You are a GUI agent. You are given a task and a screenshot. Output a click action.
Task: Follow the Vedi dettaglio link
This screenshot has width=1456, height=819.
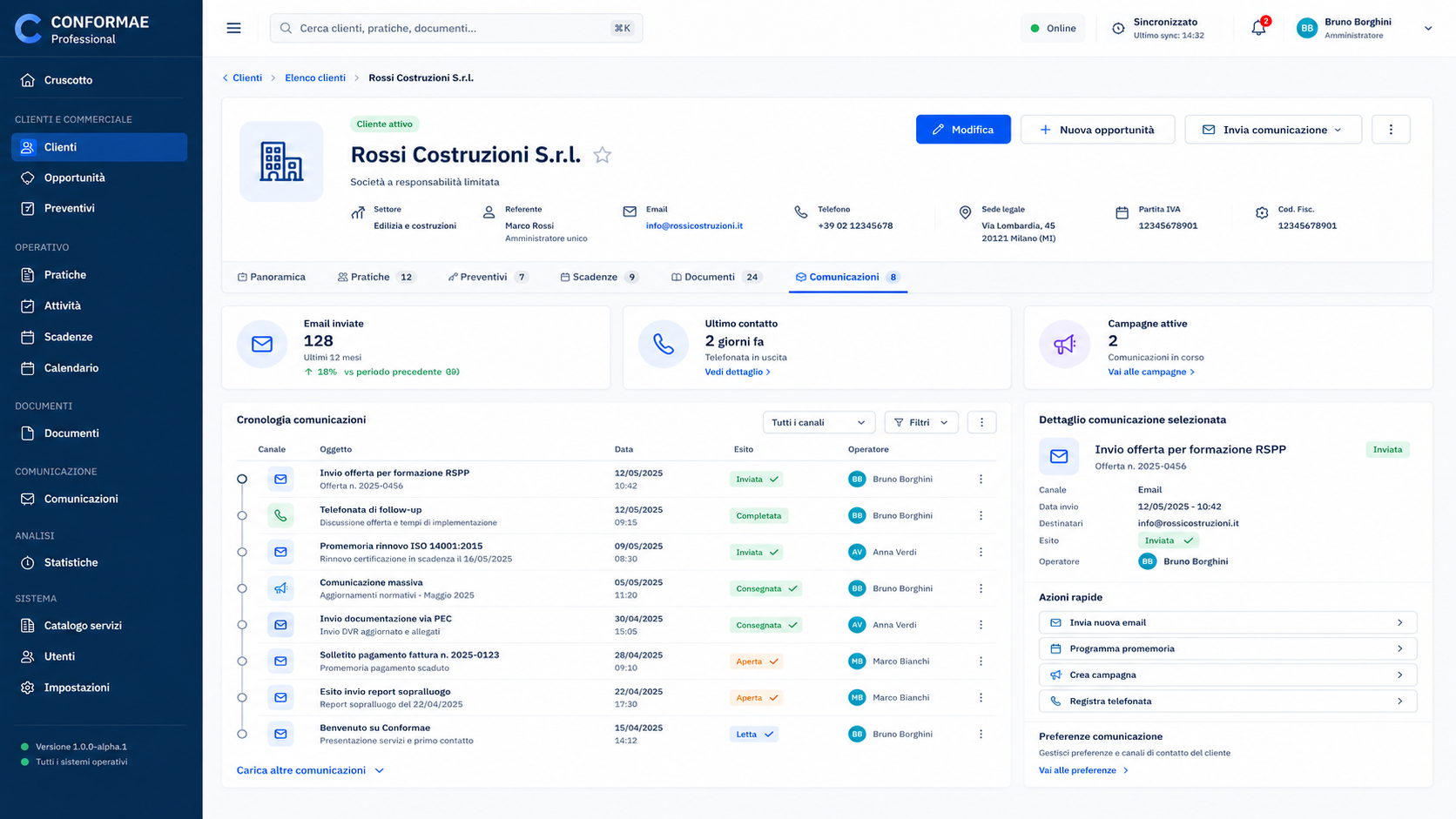click(x=738, y=373)
